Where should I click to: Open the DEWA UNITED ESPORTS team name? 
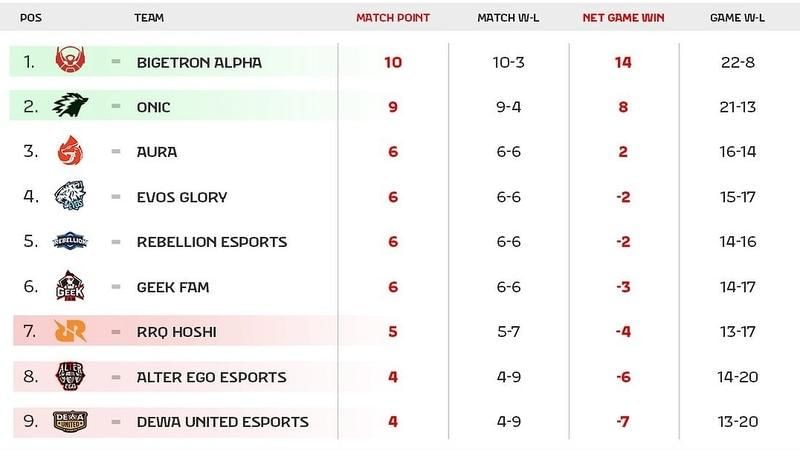tap(223, 422)
